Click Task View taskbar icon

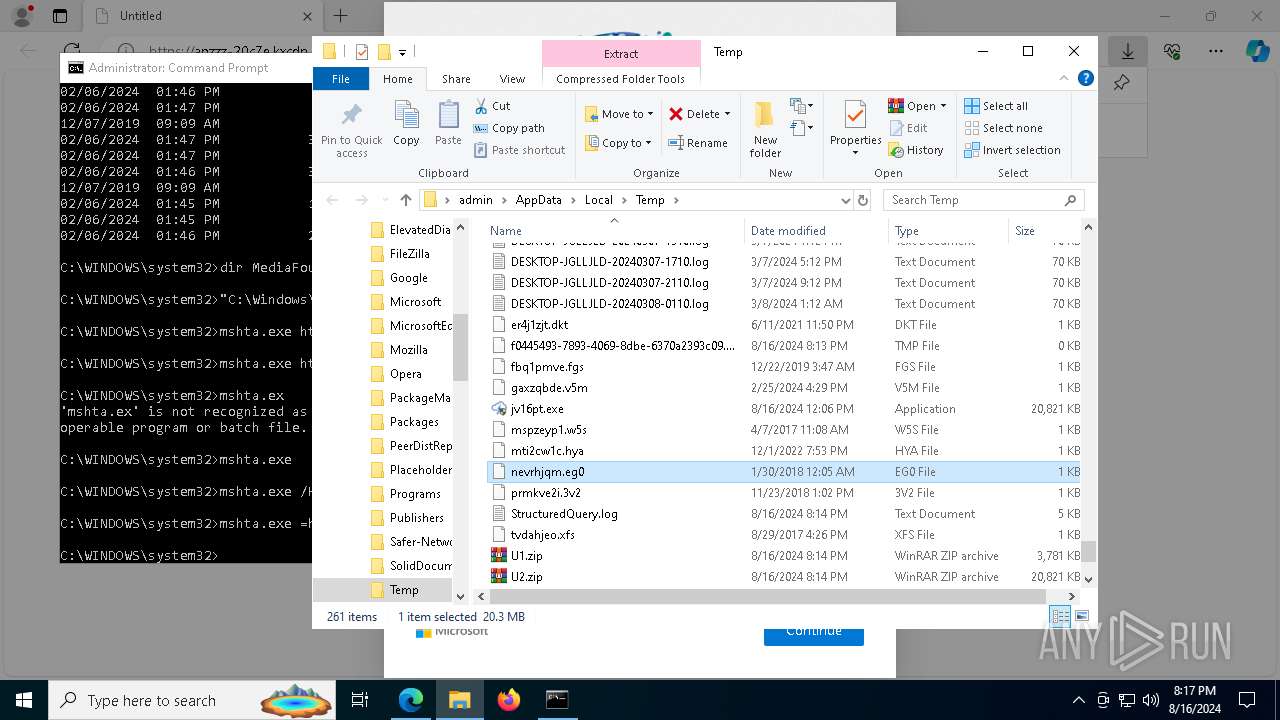click(x=361, y=700)
